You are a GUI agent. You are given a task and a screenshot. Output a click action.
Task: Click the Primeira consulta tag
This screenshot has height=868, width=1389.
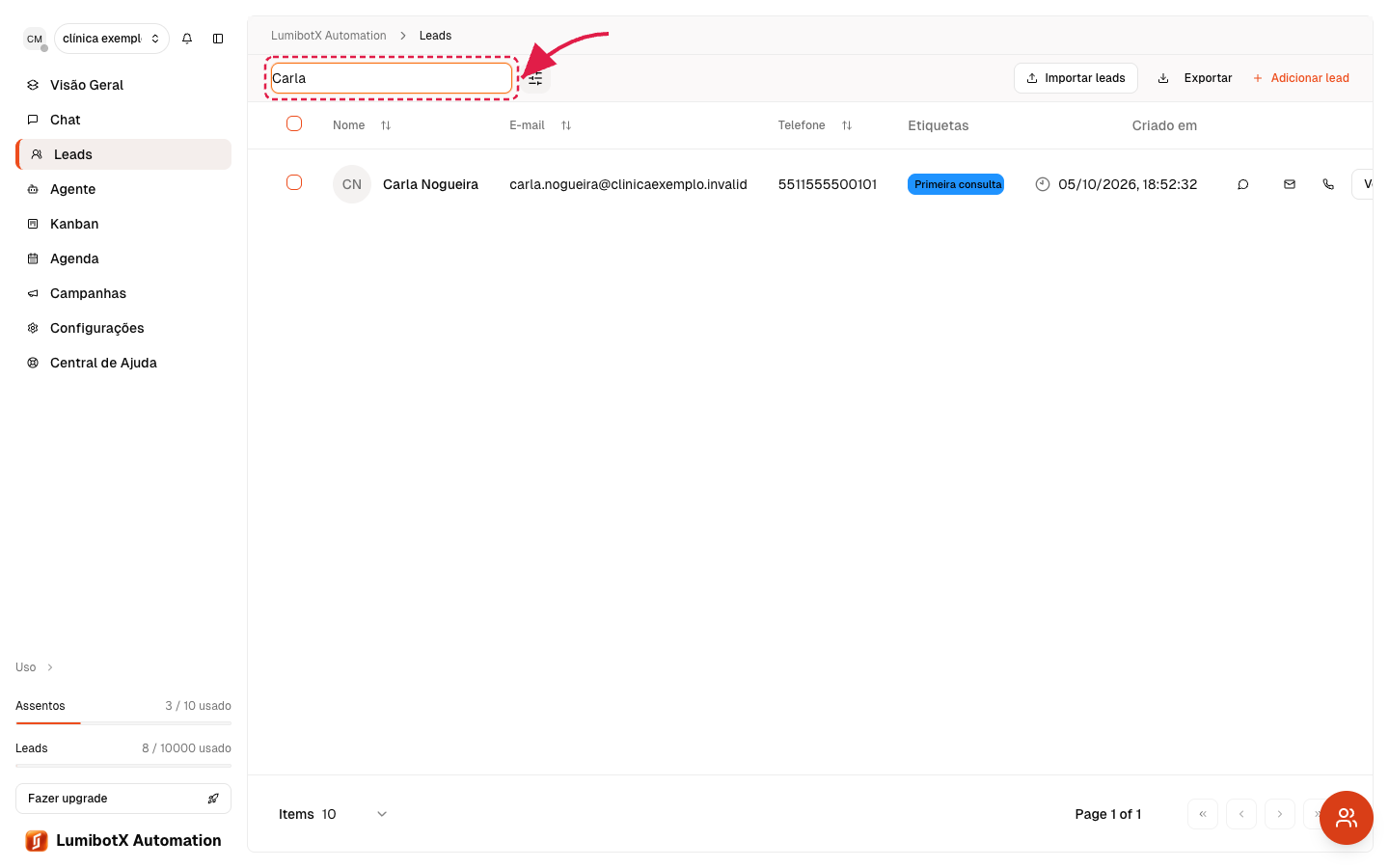(x=956, y=184)
